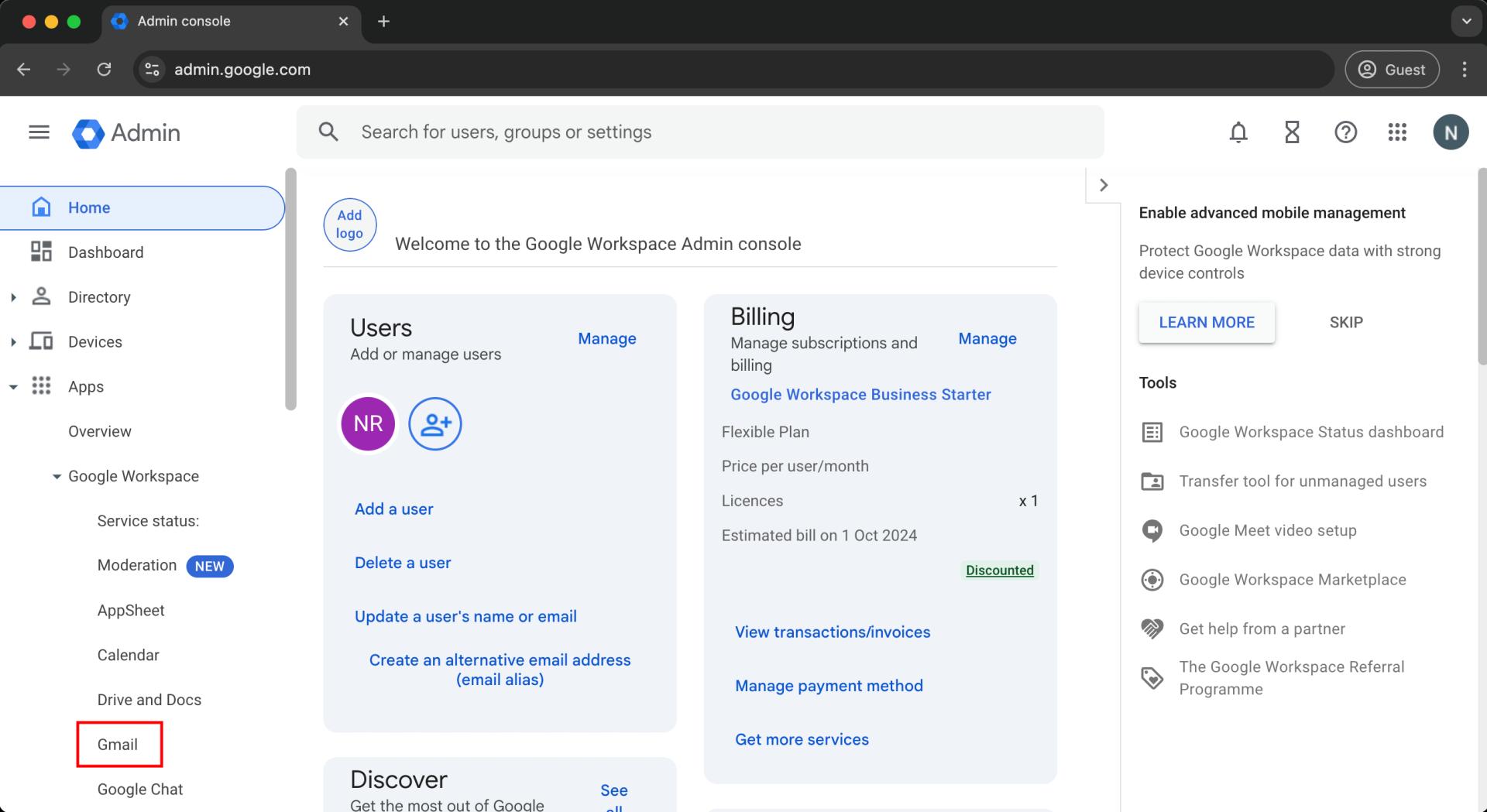Viewport: 1487px width, 812px height.
Task: Expand the Devices section
Action: pos(13,342)
